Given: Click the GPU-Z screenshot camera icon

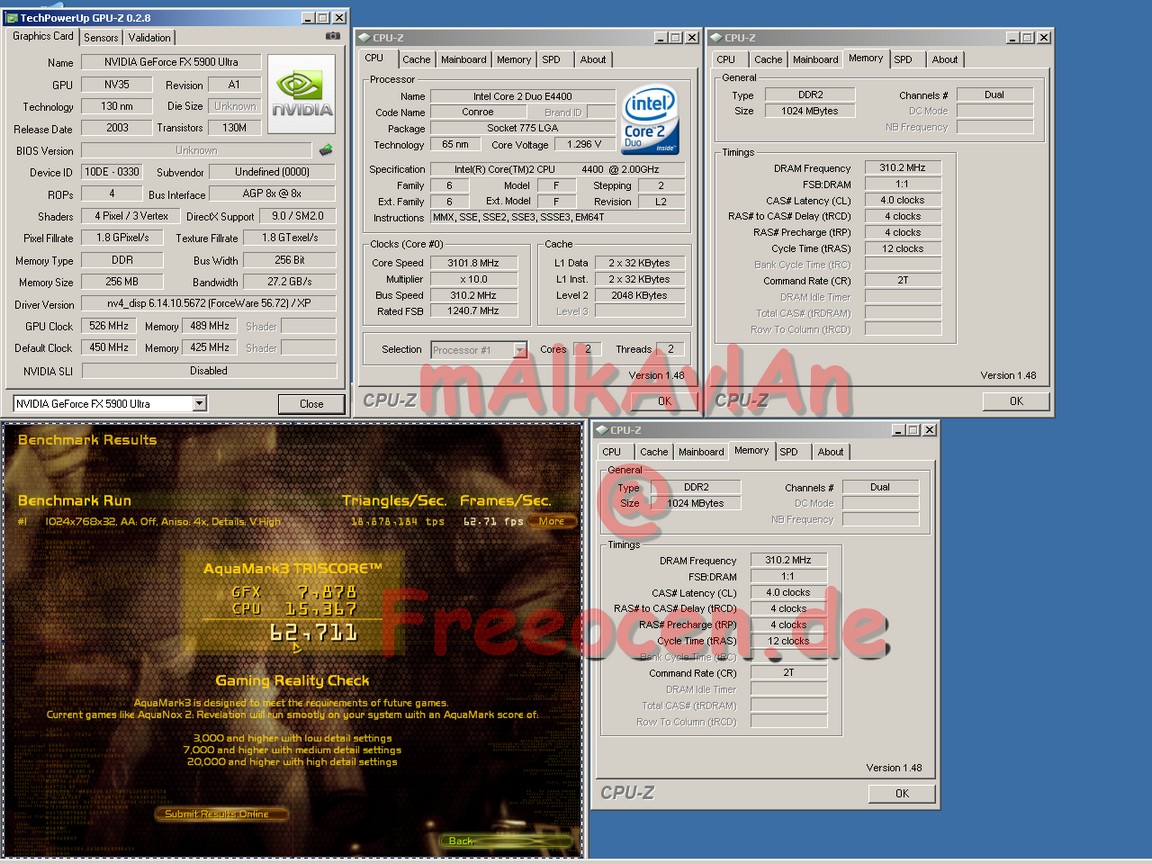Looking at the screenshot, I should point(333,35).
